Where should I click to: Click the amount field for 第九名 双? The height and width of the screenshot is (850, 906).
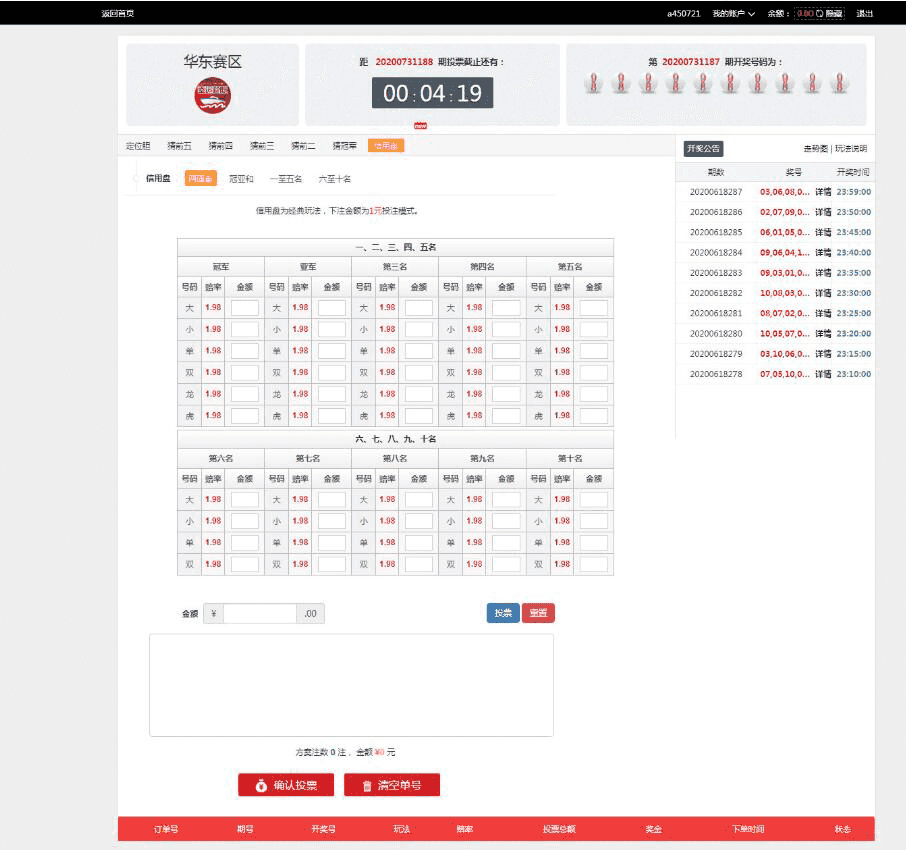(x=506, y=565)
